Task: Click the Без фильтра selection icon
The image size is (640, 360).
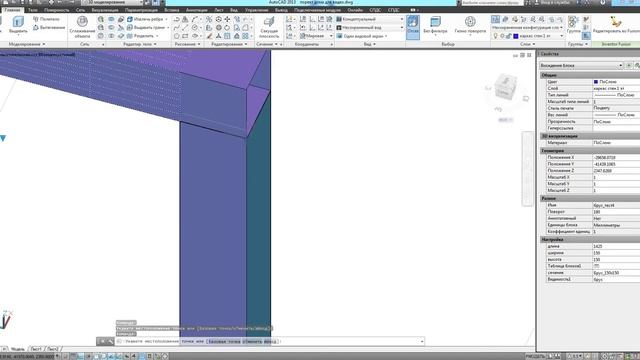Action: click(x=435, y=21)
